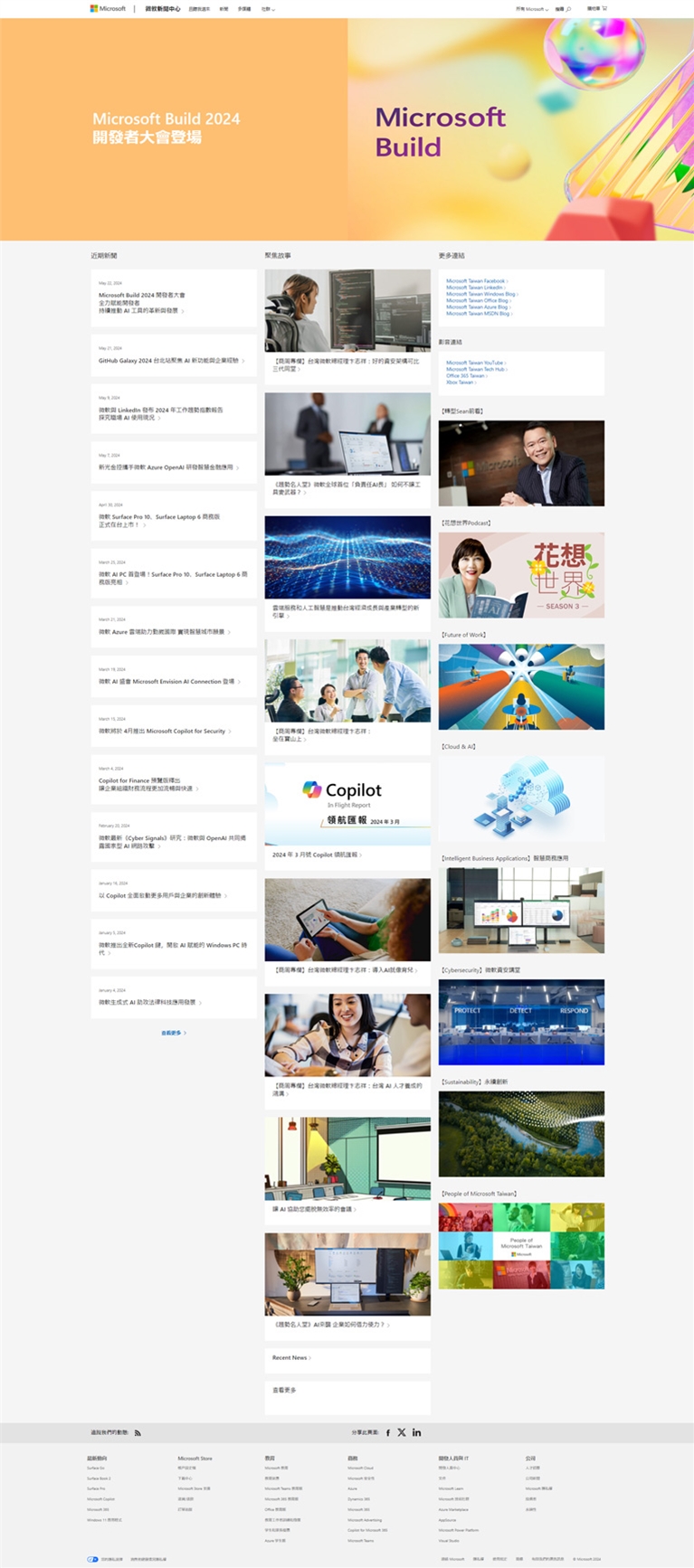Open 新光金控 Azure OpenAI news item

pos(174,463)
